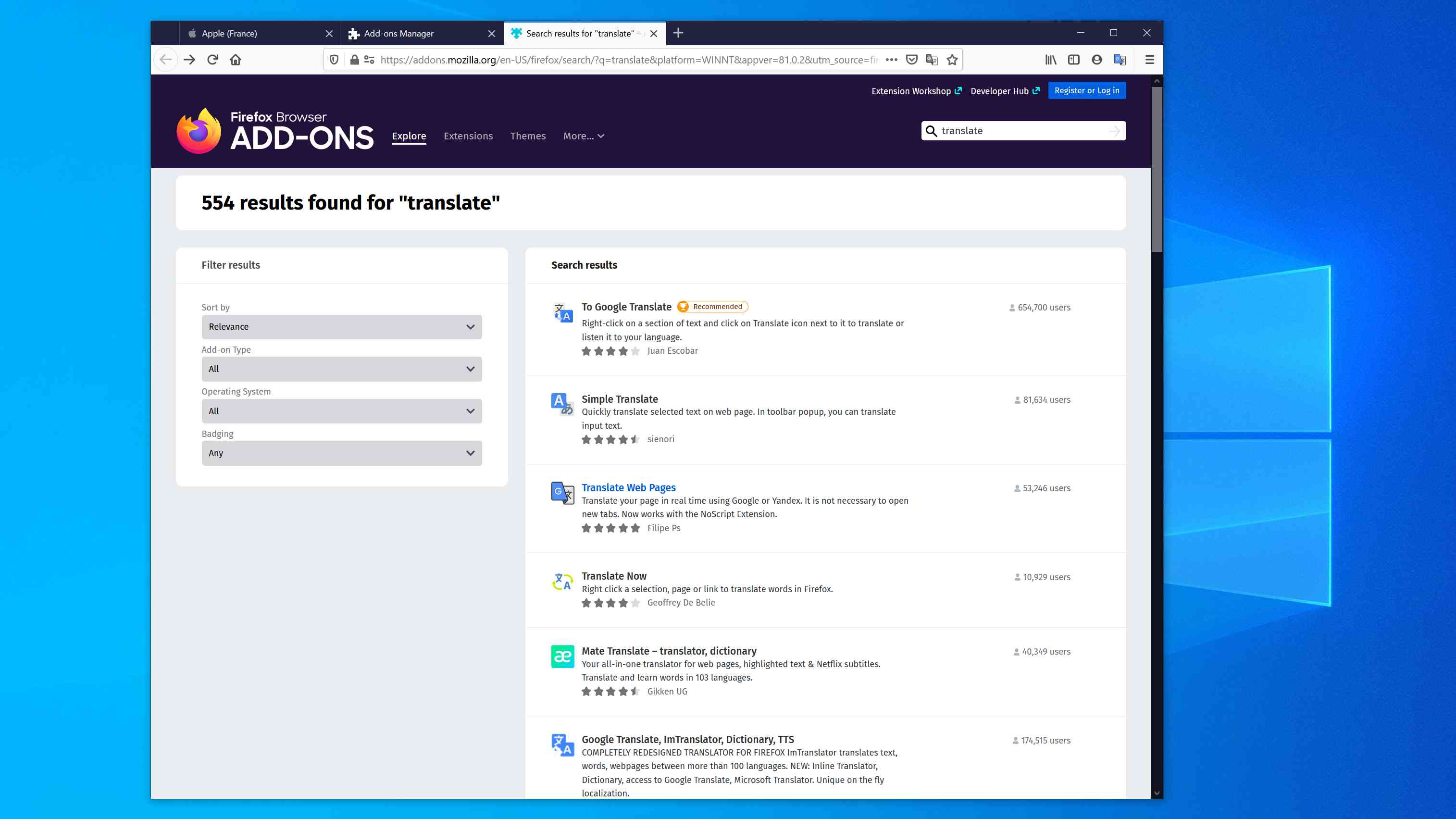Viewport: 1456px width, 819px height.
Task: Save page to Pocket
Action: point(912,60)
